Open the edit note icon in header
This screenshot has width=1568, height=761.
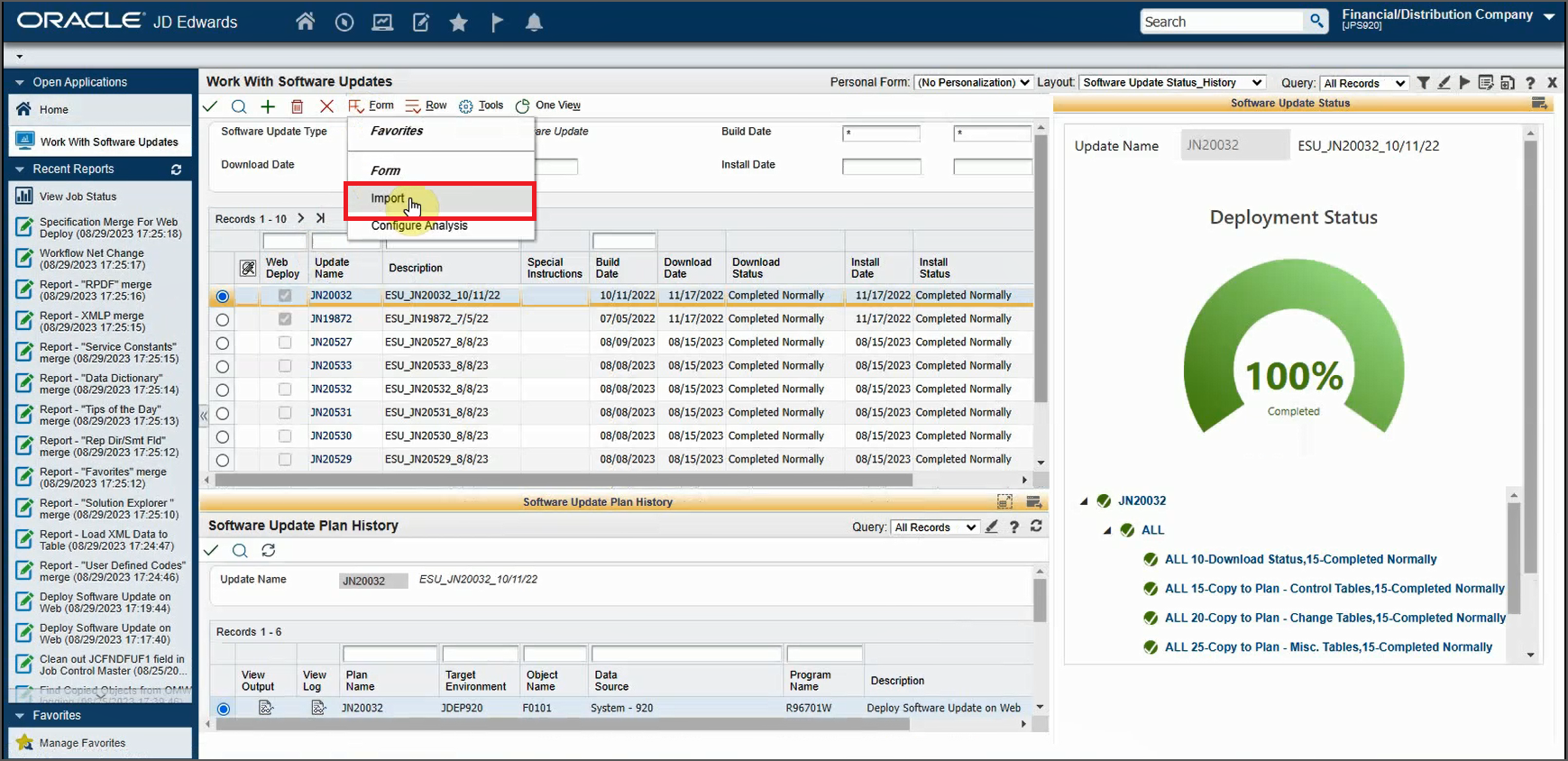coord(421,23)
